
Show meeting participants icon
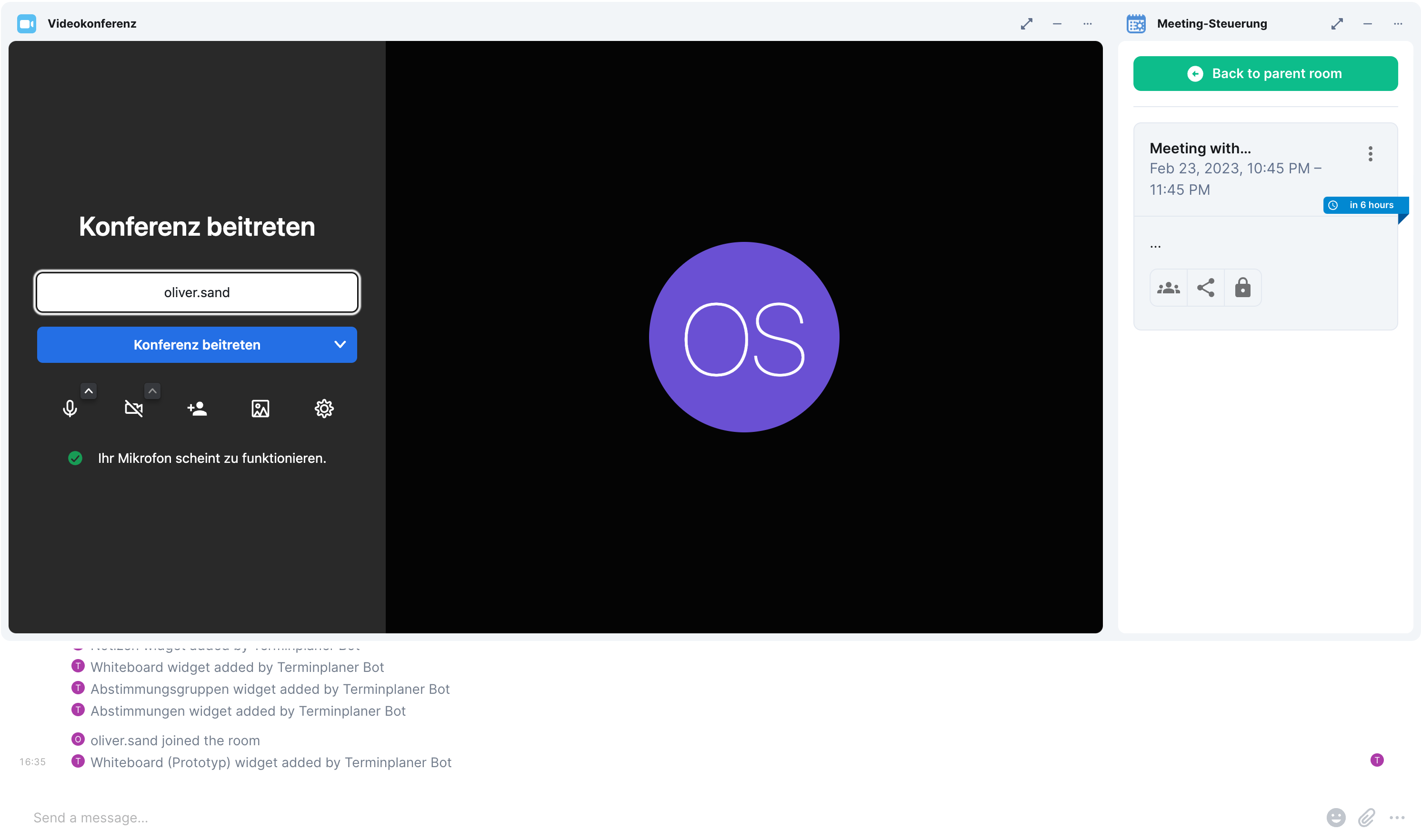point(1168,288)
